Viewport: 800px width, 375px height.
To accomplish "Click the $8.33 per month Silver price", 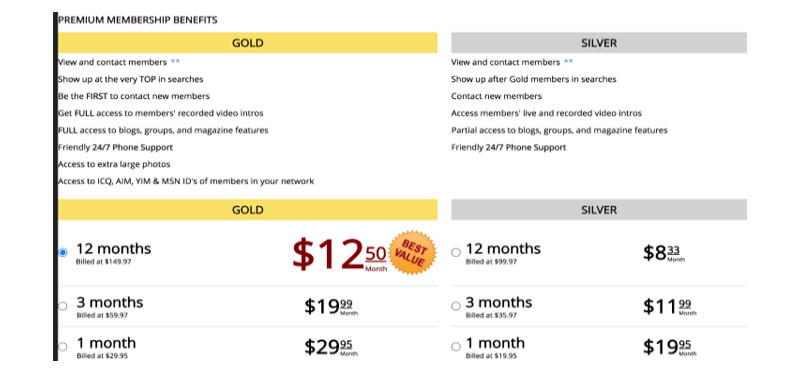I will pyautogui.click(x=664, y=253).
